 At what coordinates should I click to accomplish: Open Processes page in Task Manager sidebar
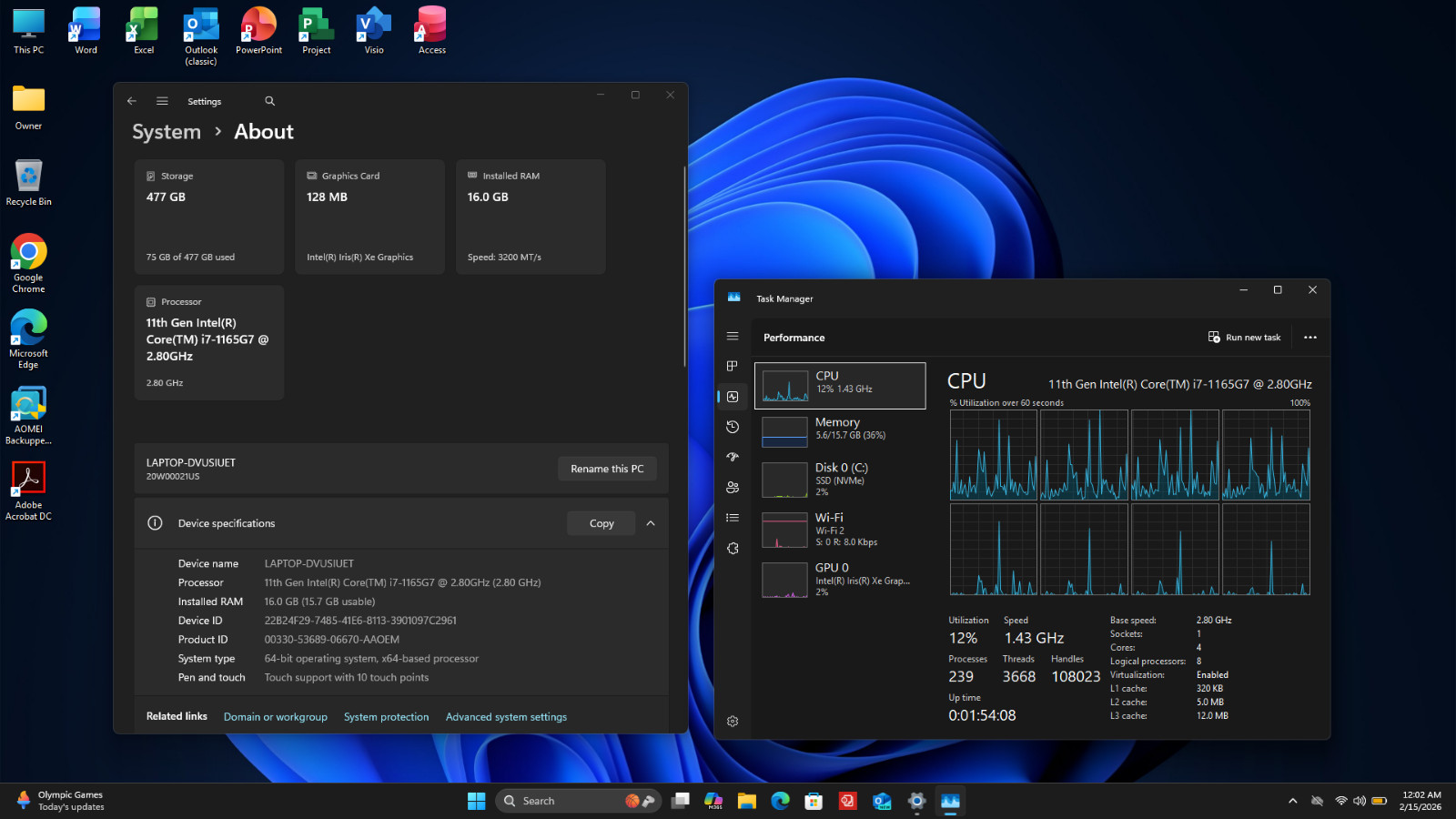click(x=733, y=366)
